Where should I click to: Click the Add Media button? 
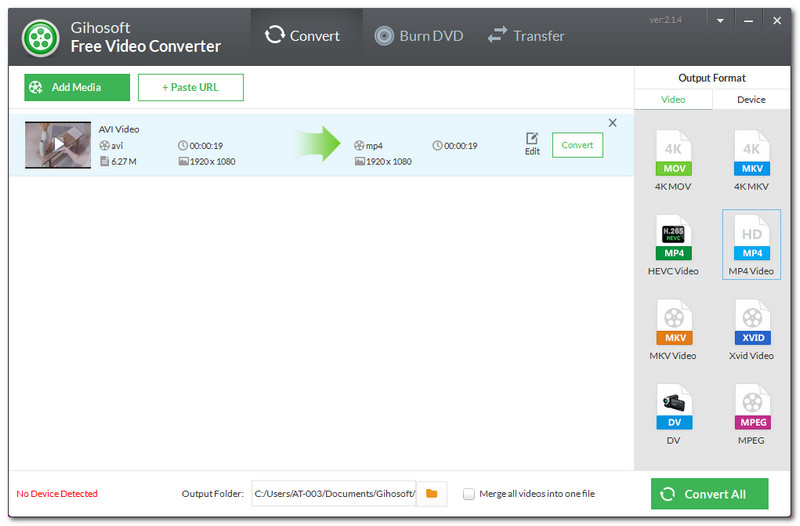77,87
